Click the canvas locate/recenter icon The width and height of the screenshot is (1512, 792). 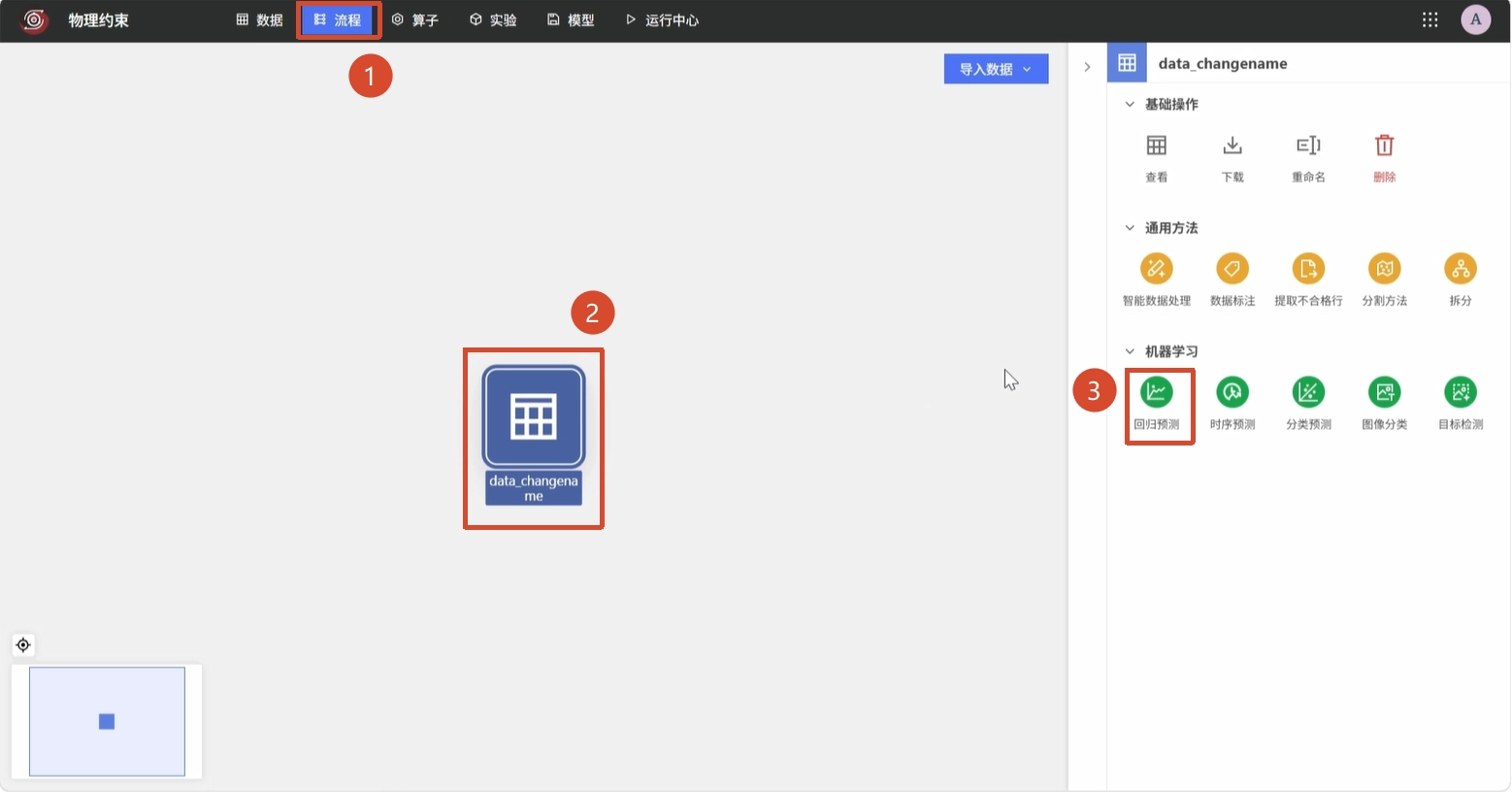tap(23, 644)
